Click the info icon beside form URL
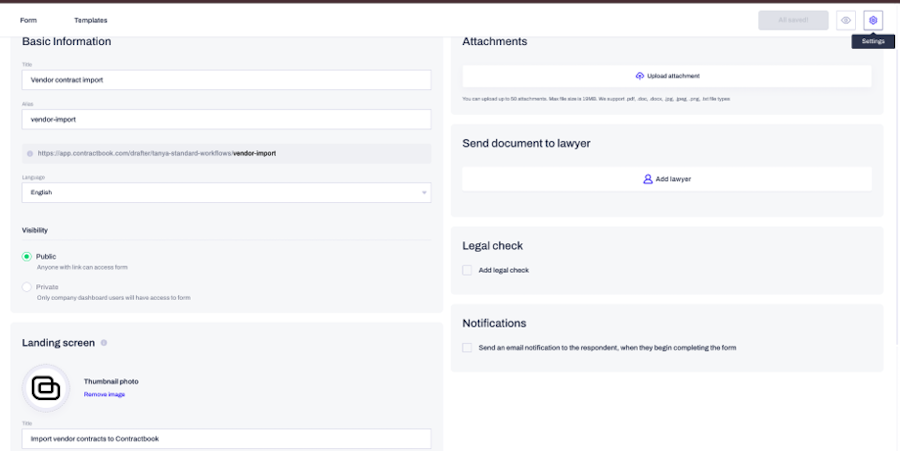 [30, 154]
